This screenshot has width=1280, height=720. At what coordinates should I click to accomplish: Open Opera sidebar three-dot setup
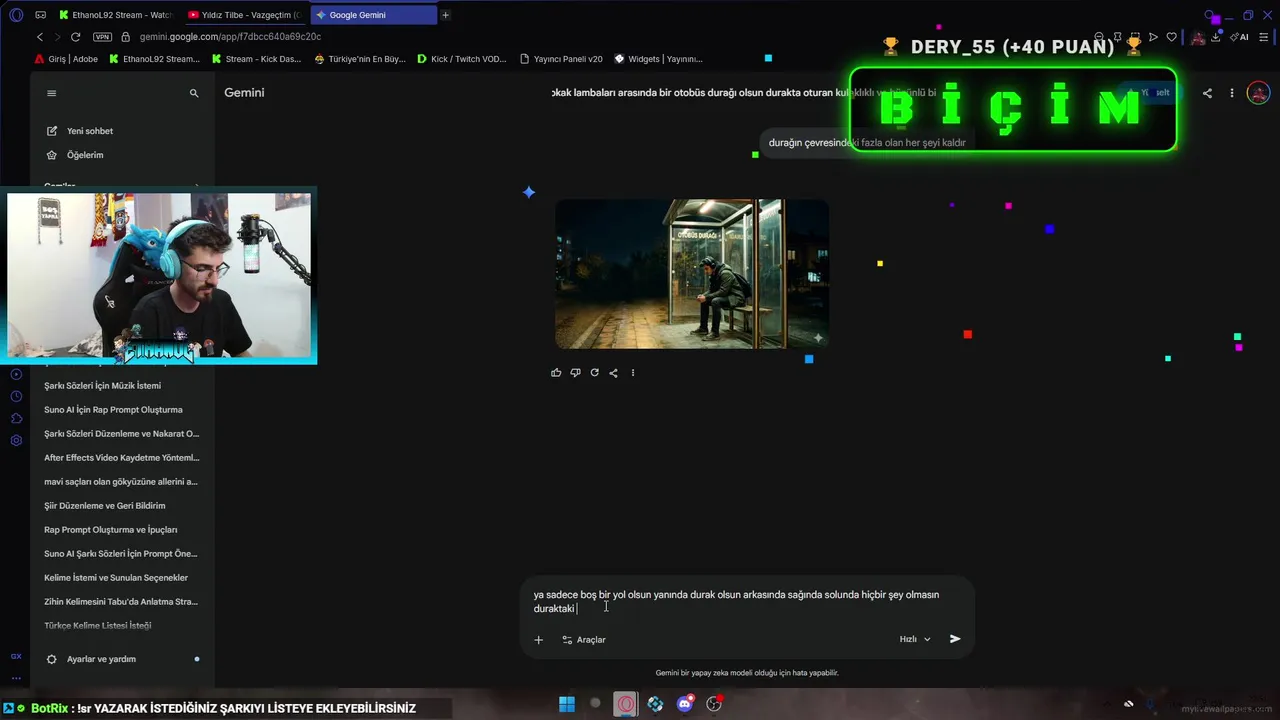[x=15, y=678]
